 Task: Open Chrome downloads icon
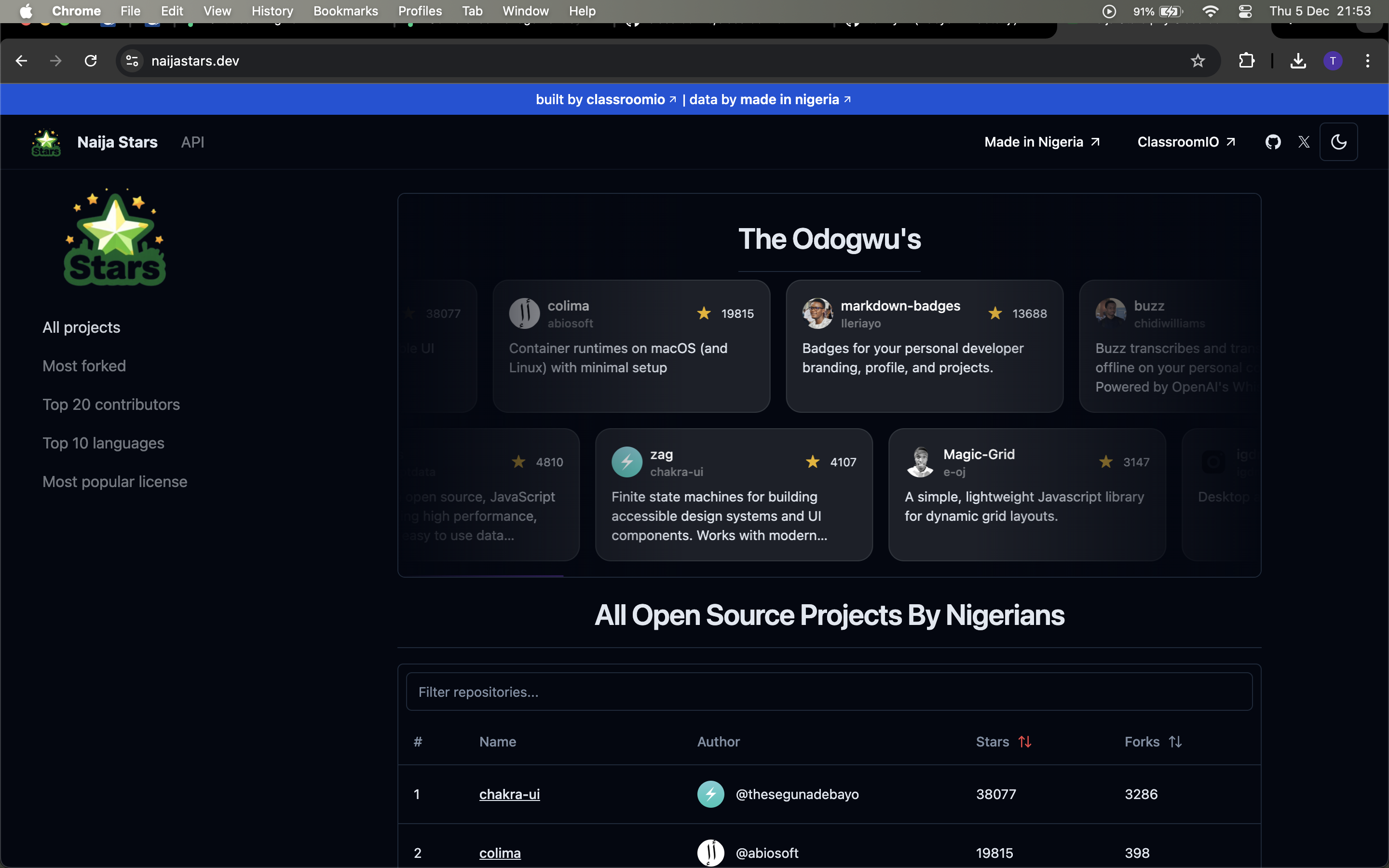[1298, 61]
